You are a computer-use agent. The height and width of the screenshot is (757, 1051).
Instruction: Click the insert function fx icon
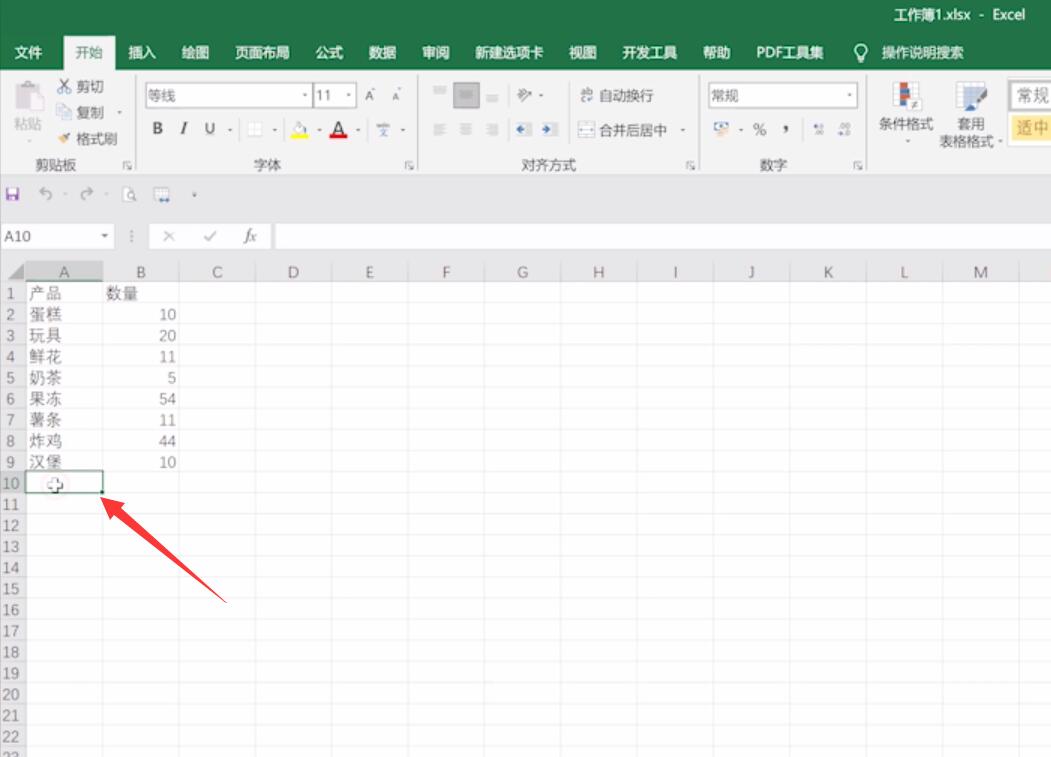pos(250,236)
